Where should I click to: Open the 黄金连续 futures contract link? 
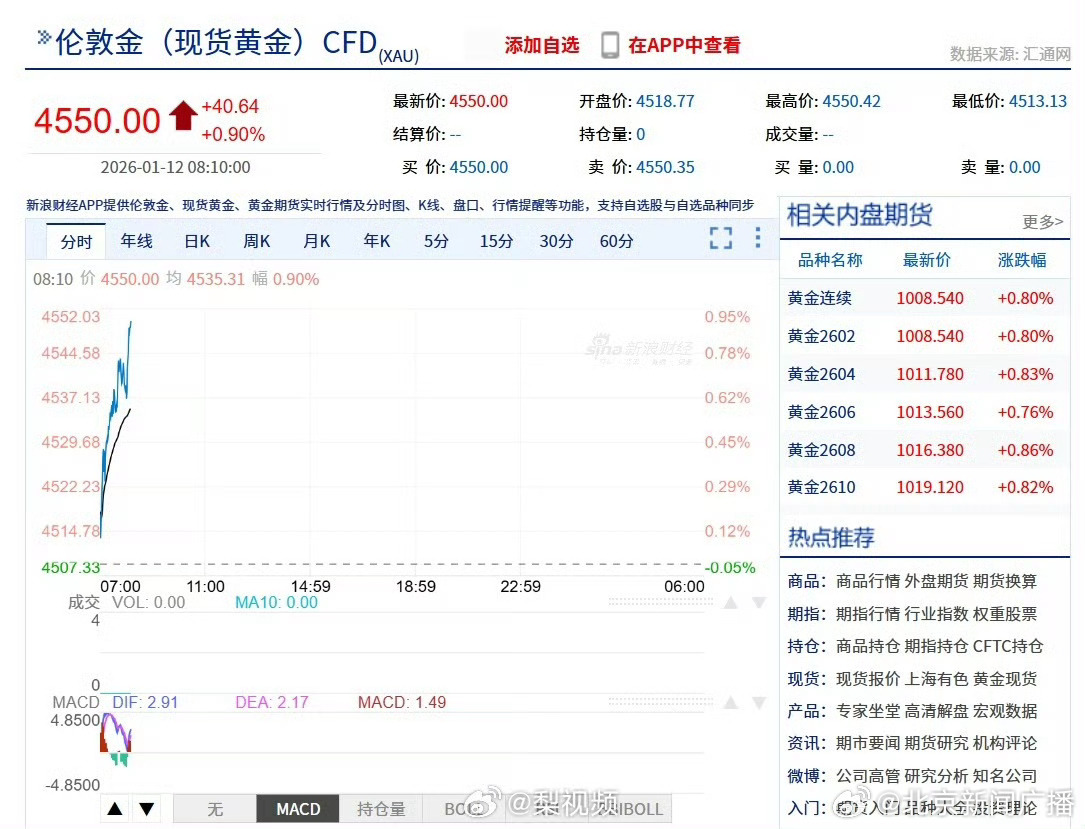coord(822,298)
